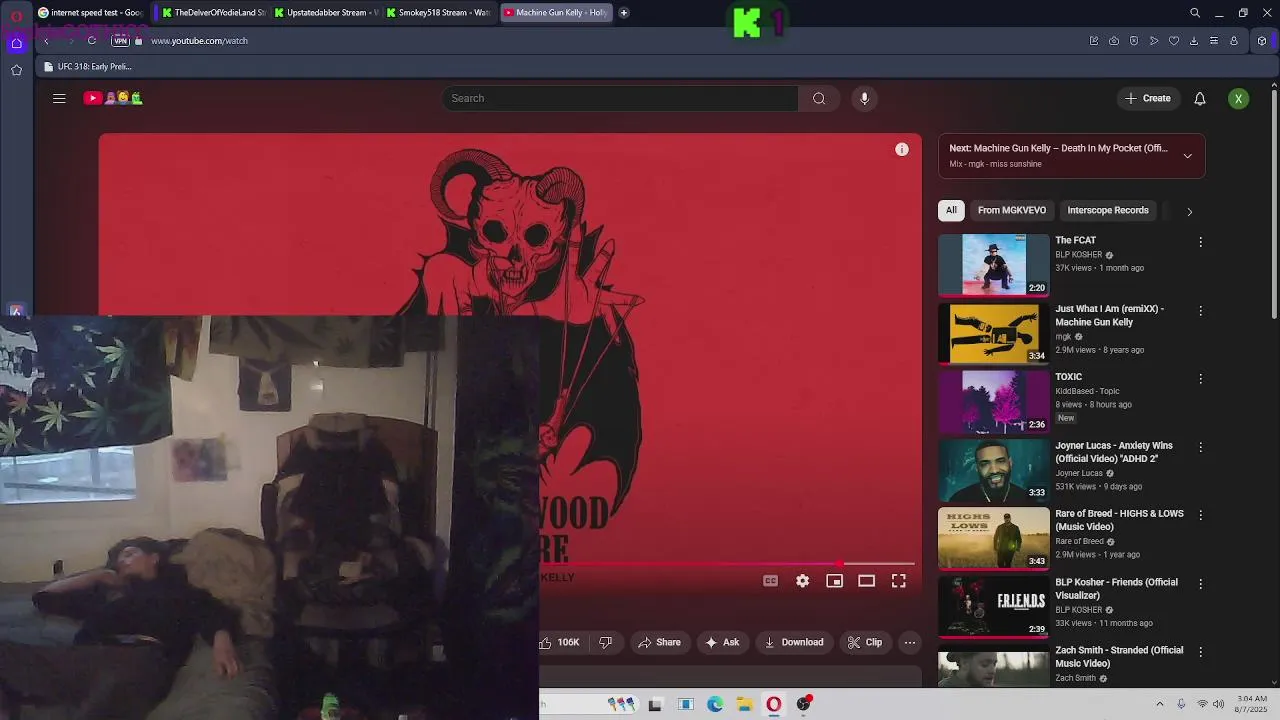Show more filter chips with the right arrow
Image resolution: width=1280 pixels, height=720 pixels.
1189,211
